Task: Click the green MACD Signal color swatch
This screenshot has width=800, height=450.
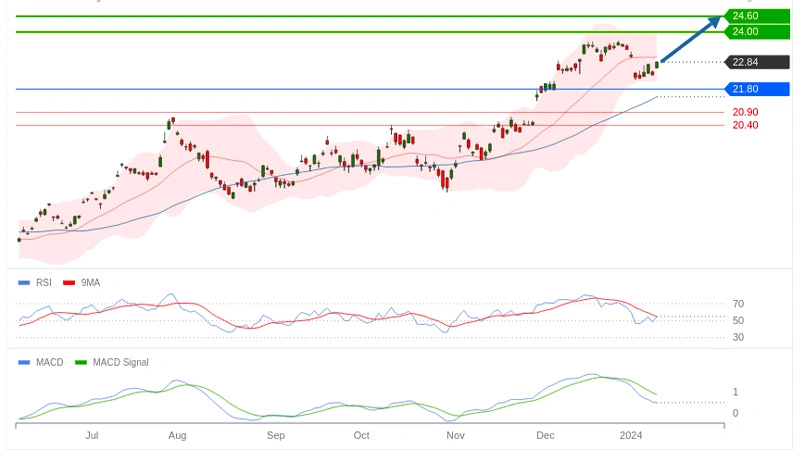Action: pyautogui.click(x=82, y=362)
